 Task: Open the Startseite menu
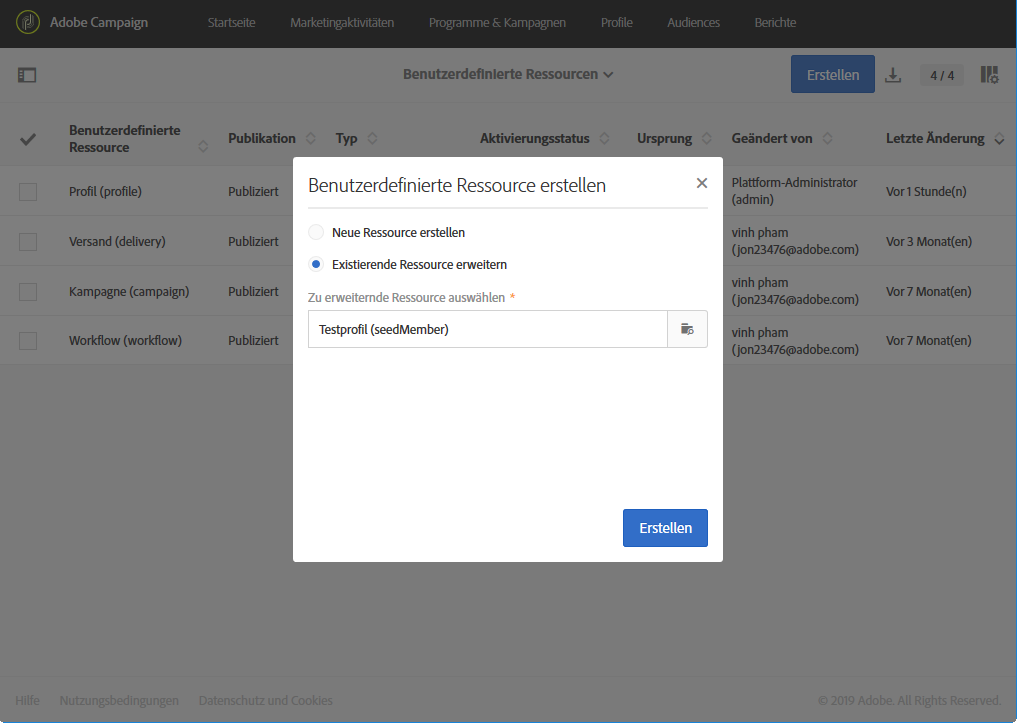pyautogui.click(x=232, y=23)
